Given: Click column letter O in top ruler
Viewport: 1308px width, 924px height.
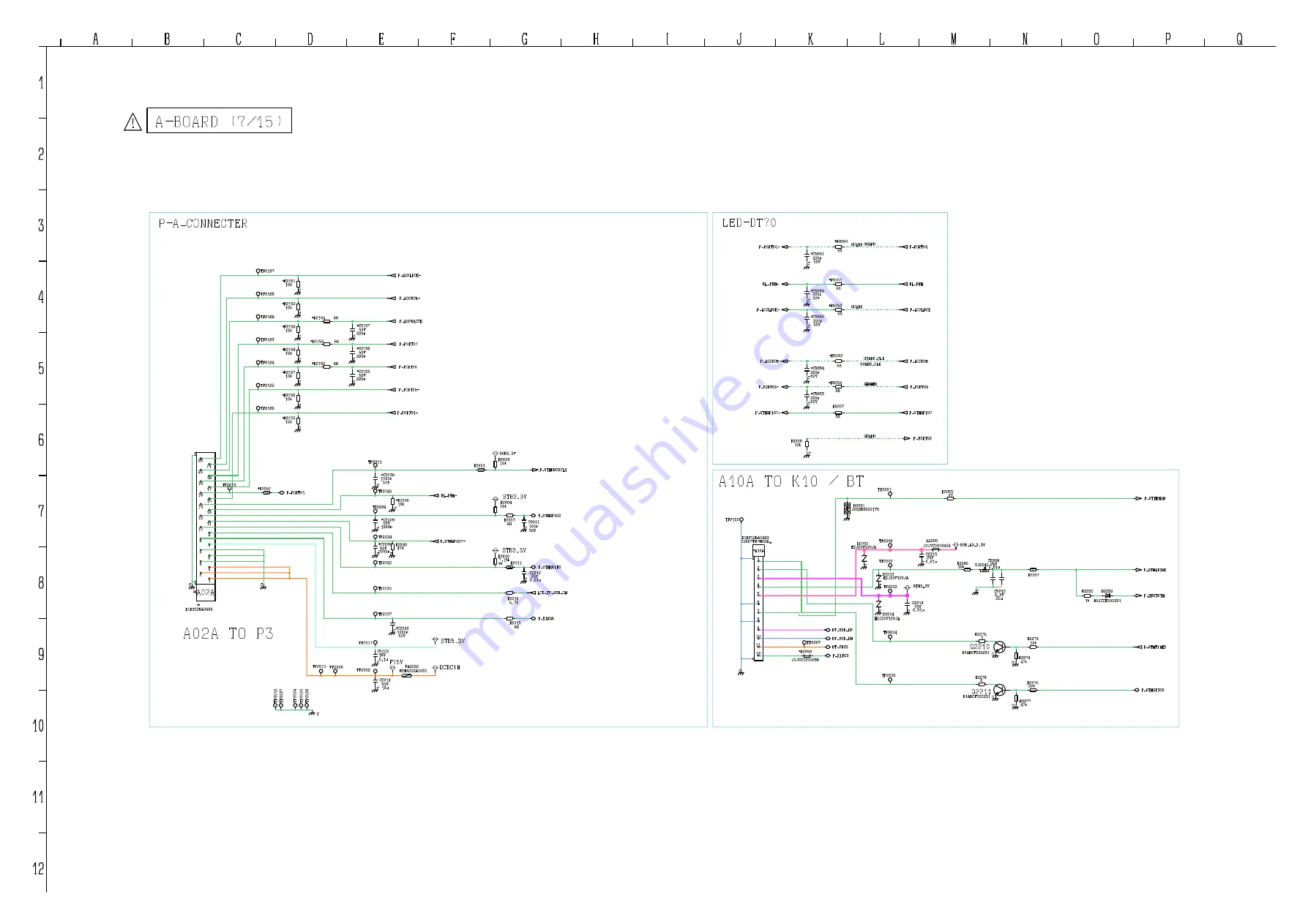Looking at the screenshot, I should coord(1096,39).
